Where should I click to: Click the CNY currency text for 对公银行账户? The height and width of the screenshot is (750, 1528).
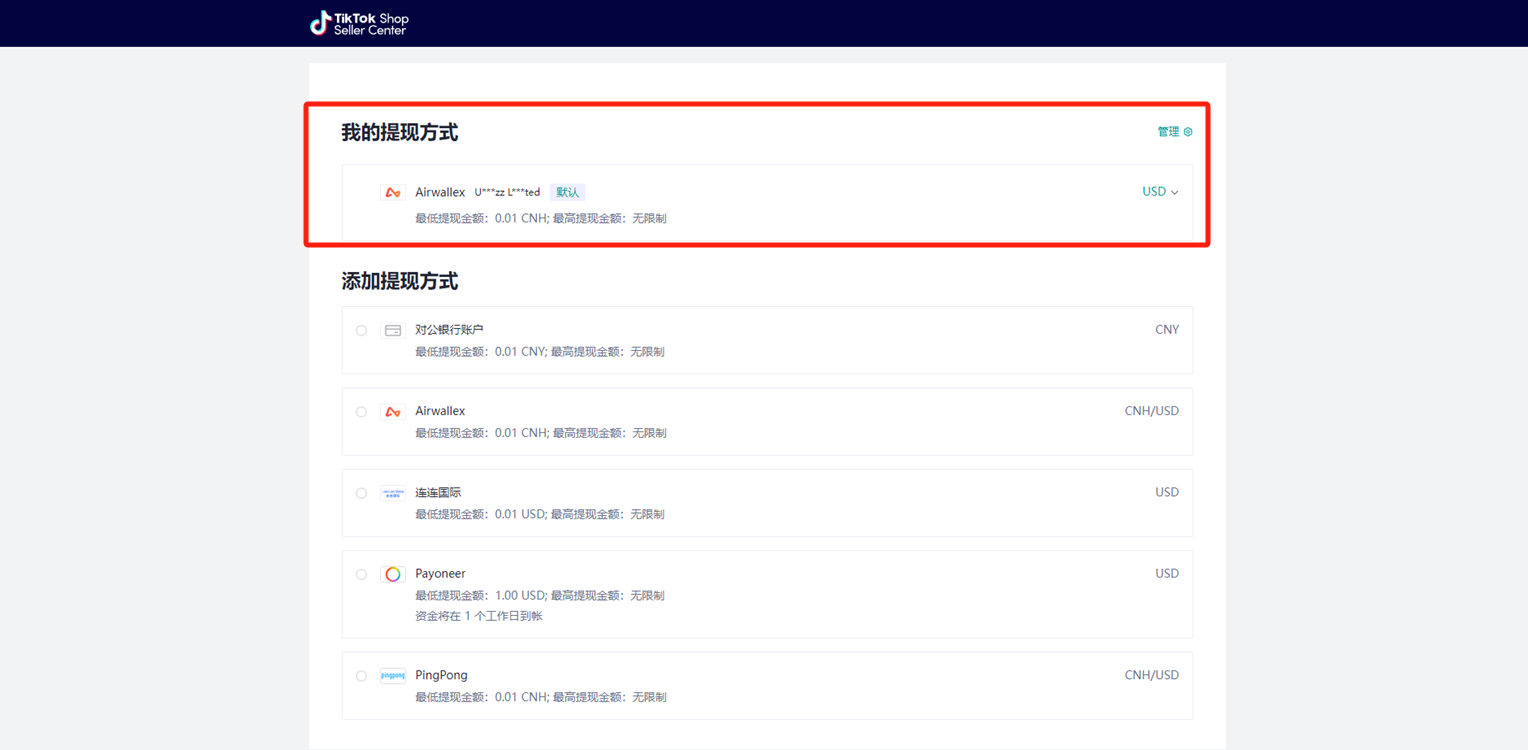tap(1167, 330)
